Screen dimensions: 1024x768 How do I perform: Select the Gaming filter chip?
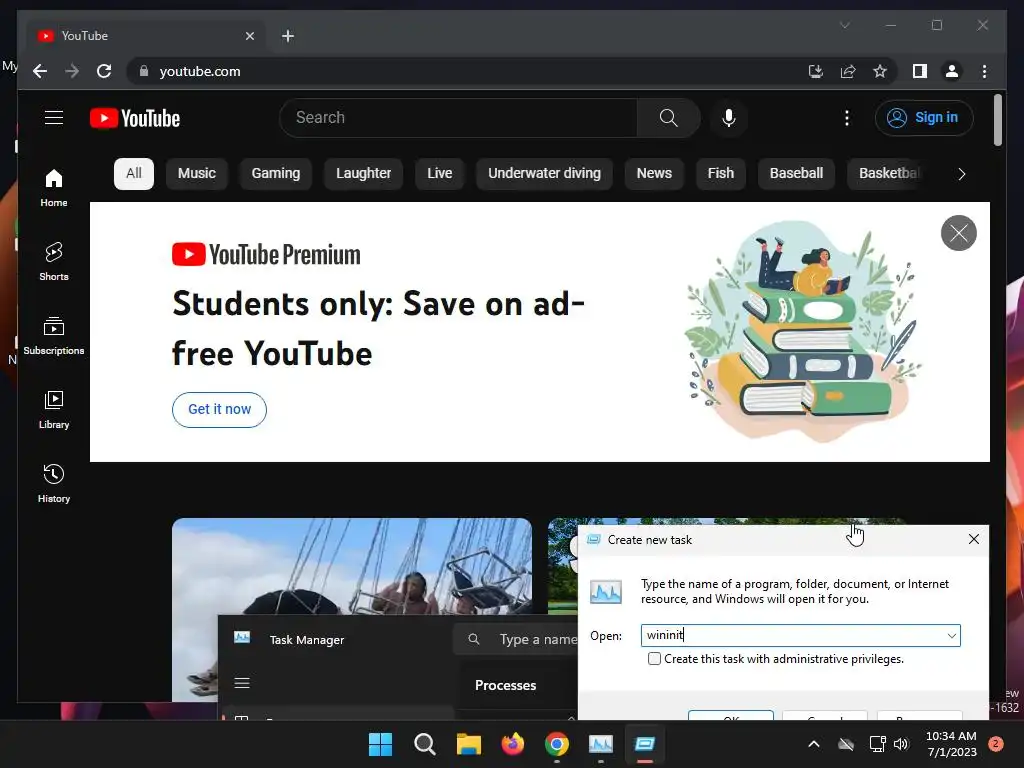(276, 174)
